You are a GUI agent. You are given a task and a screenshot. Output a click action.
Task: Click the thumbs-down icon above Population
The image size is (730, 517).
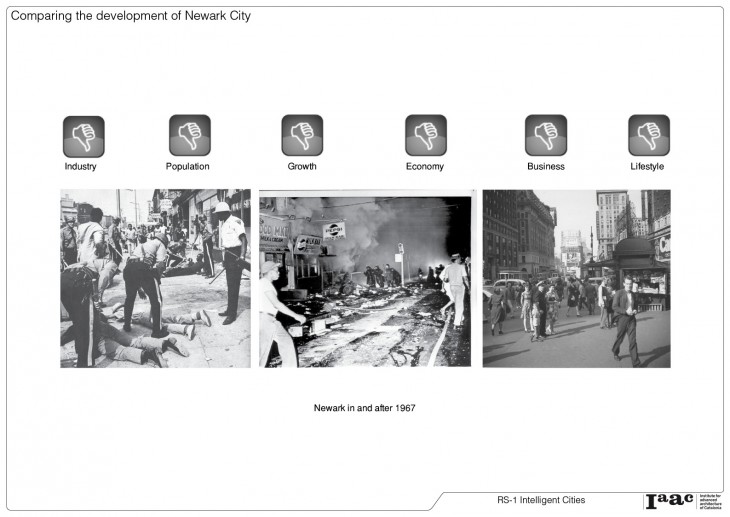(189, 135)
